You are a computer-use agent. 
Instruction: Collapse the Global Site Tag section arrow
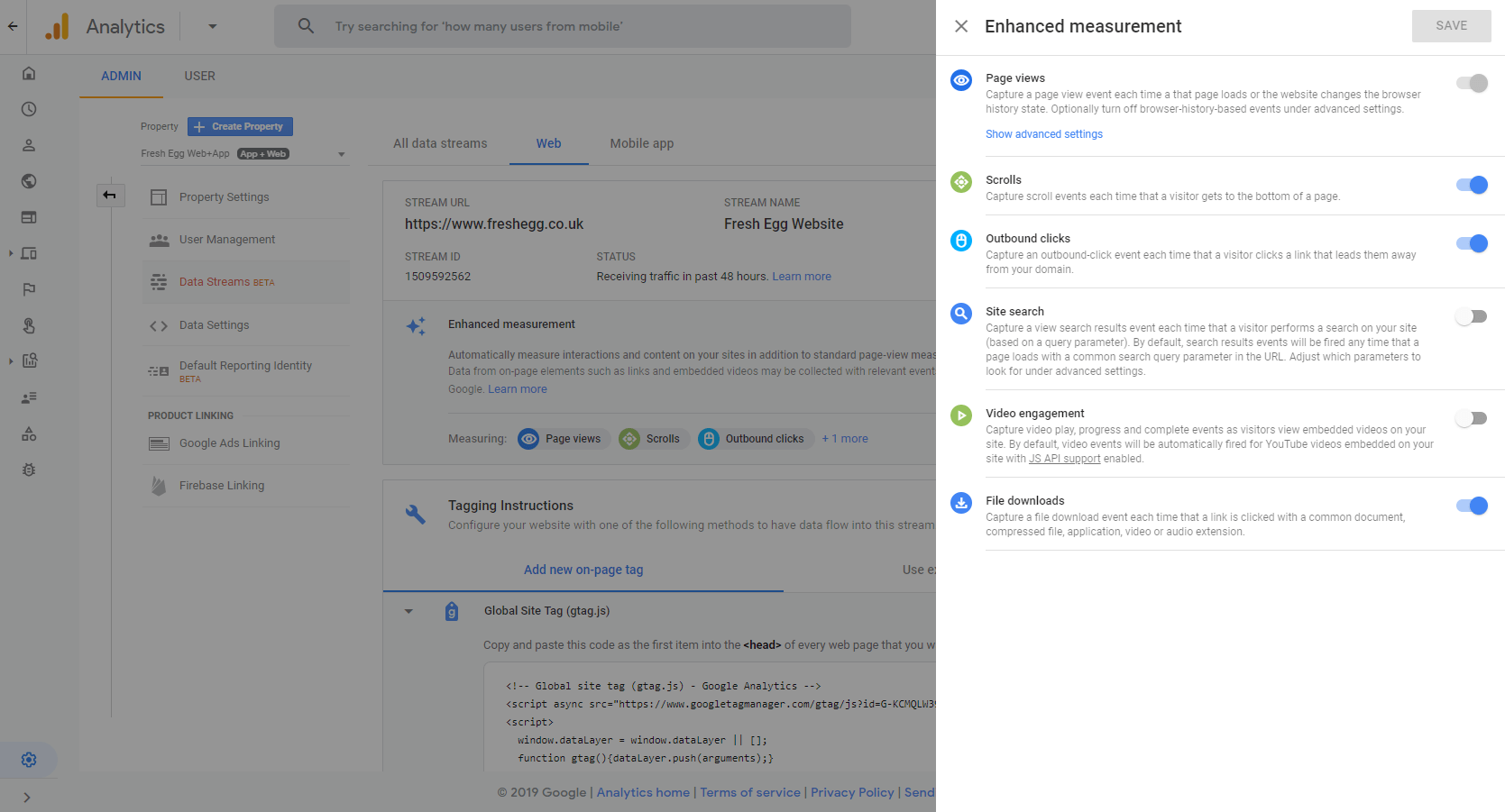pyautogui.click(x=408, y=611)
